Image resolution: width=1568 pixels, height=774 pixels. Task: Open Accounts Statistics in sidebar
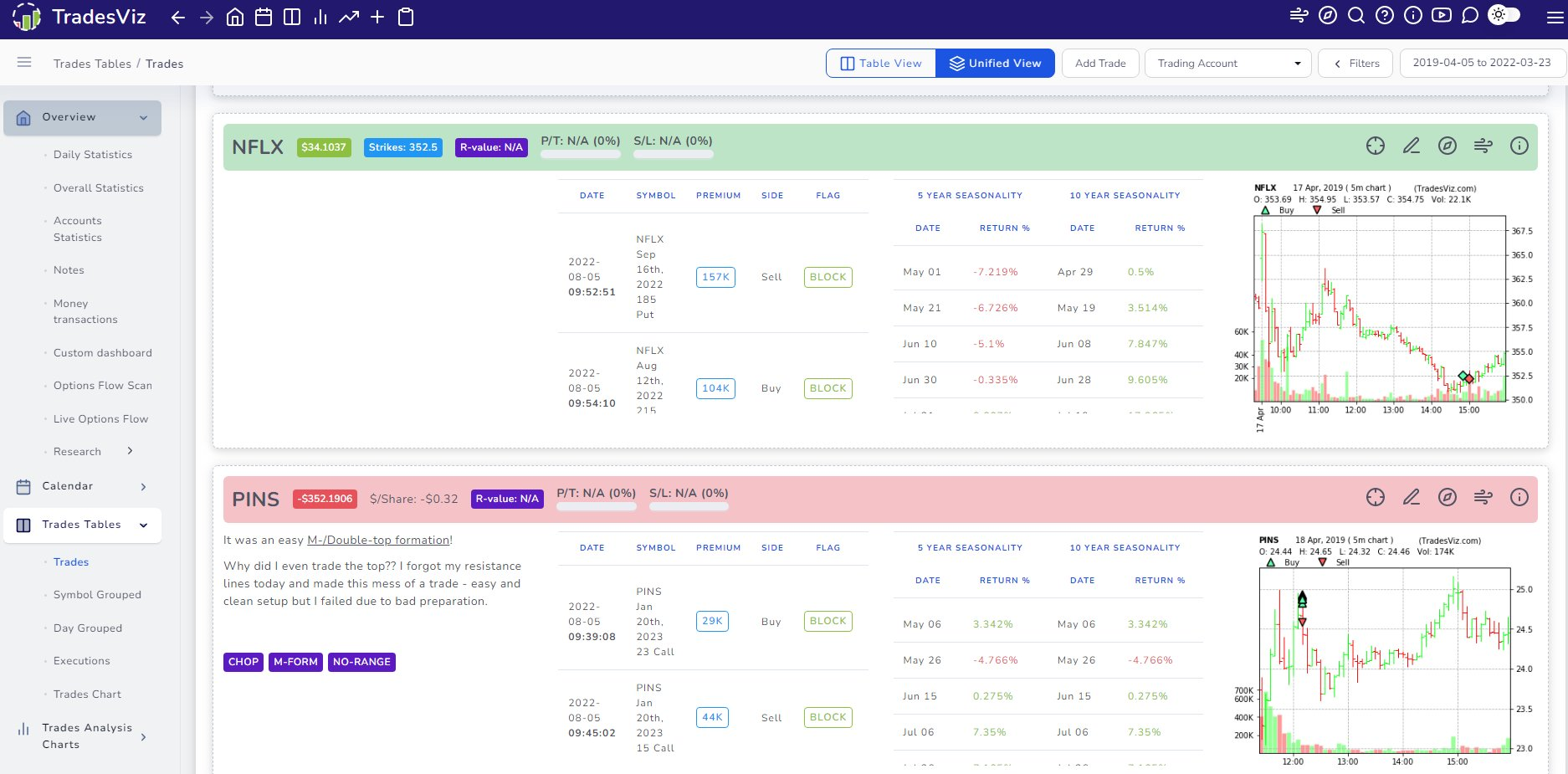coord(78,229)
